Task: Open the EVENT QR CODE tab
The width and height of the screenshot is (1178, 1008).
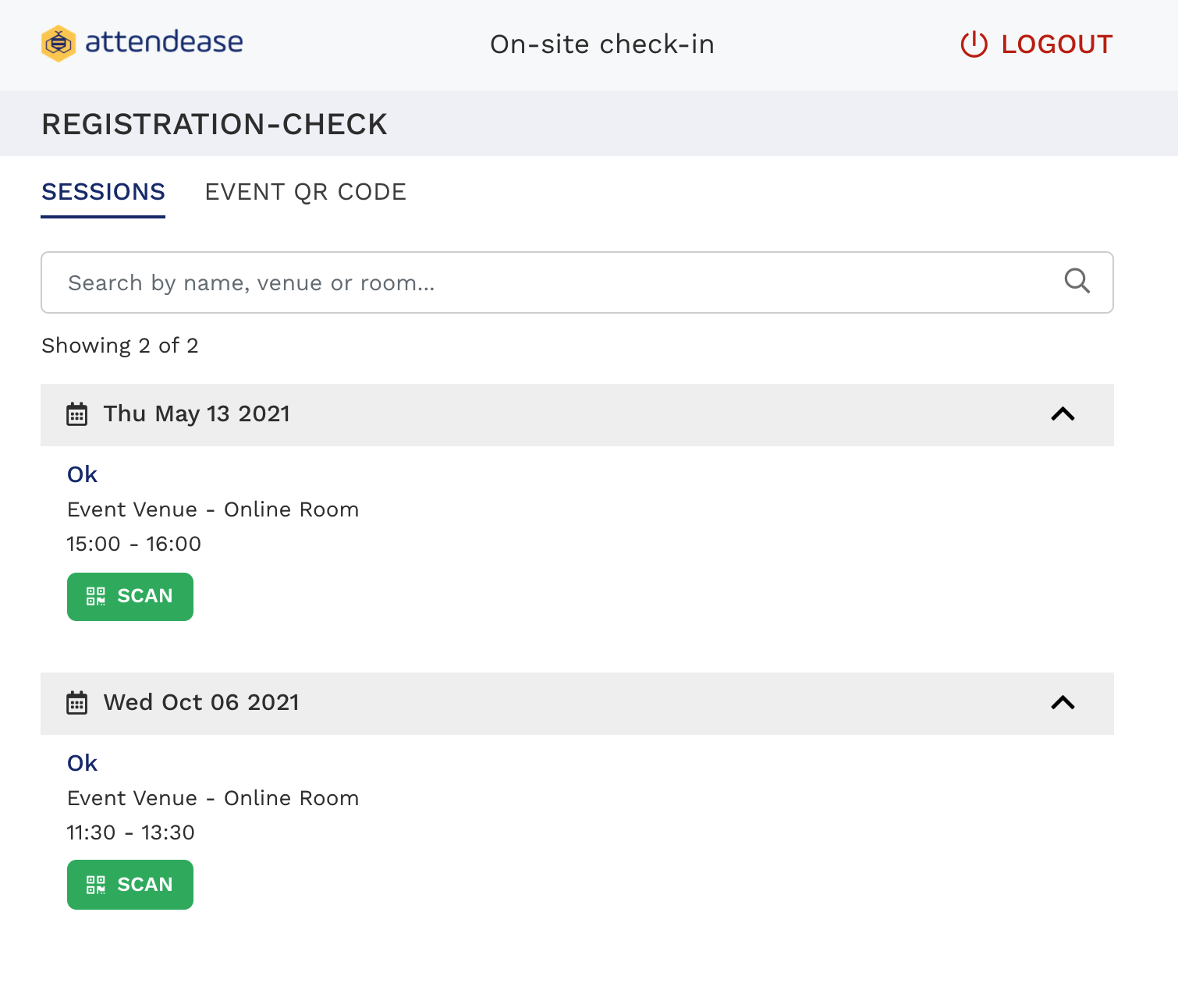Action: (x=305, y=192)
